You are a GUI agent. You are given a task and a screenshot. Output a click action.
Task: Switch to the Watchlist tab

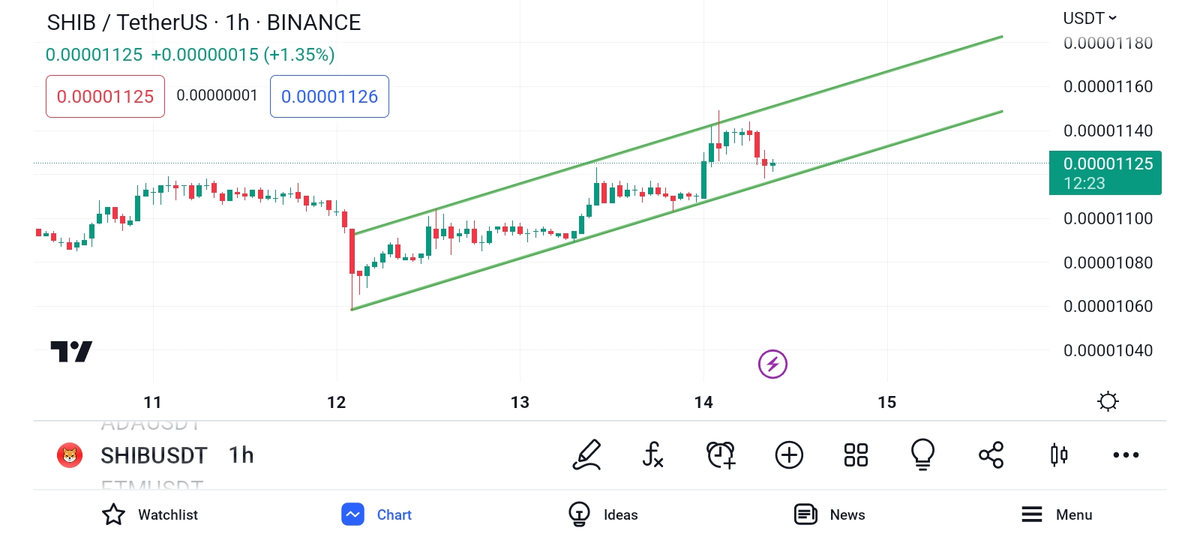150,515
